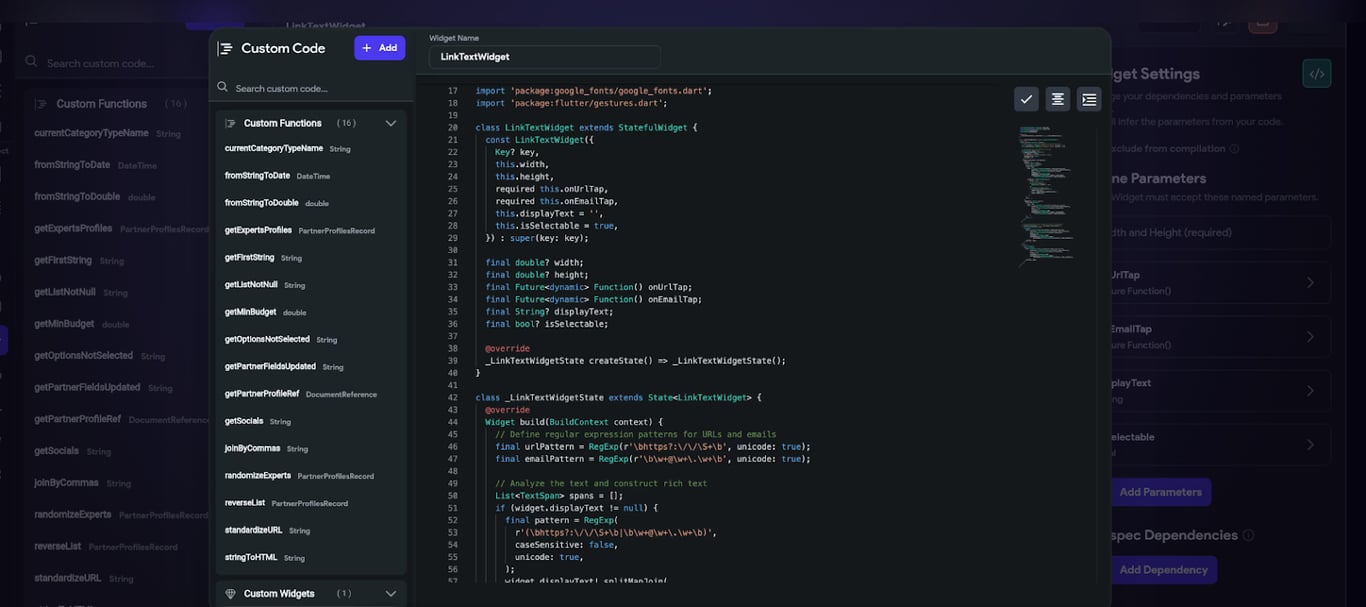1366x607 pixels.
Task: Select currentCategoryTypeName in zoomed function list
Action: [x=273, y=148]
